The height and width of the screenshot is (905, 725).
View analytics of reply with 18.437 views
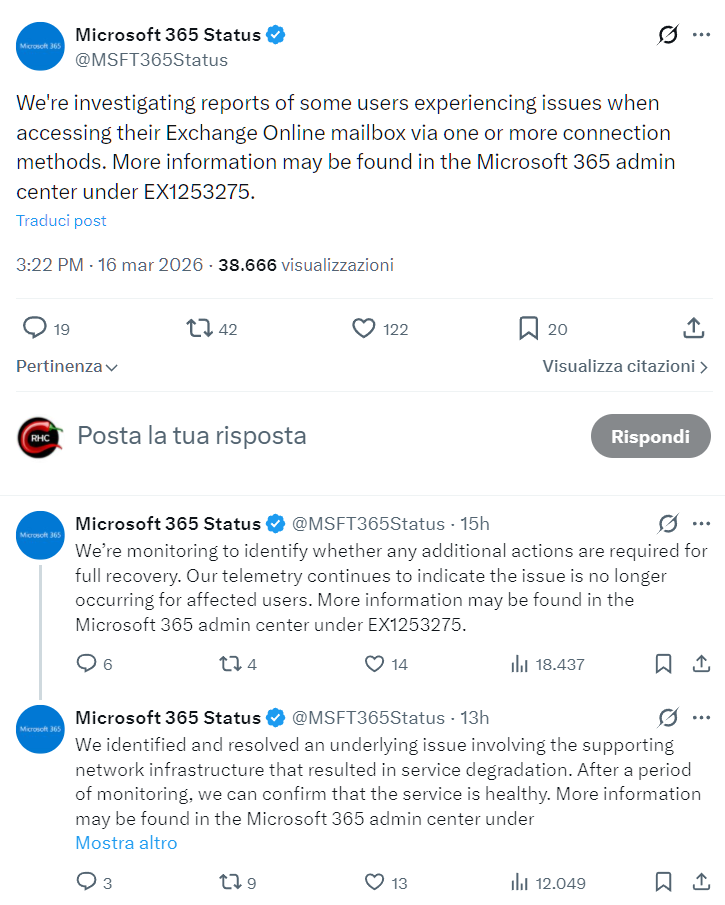(x=520, y=664)
